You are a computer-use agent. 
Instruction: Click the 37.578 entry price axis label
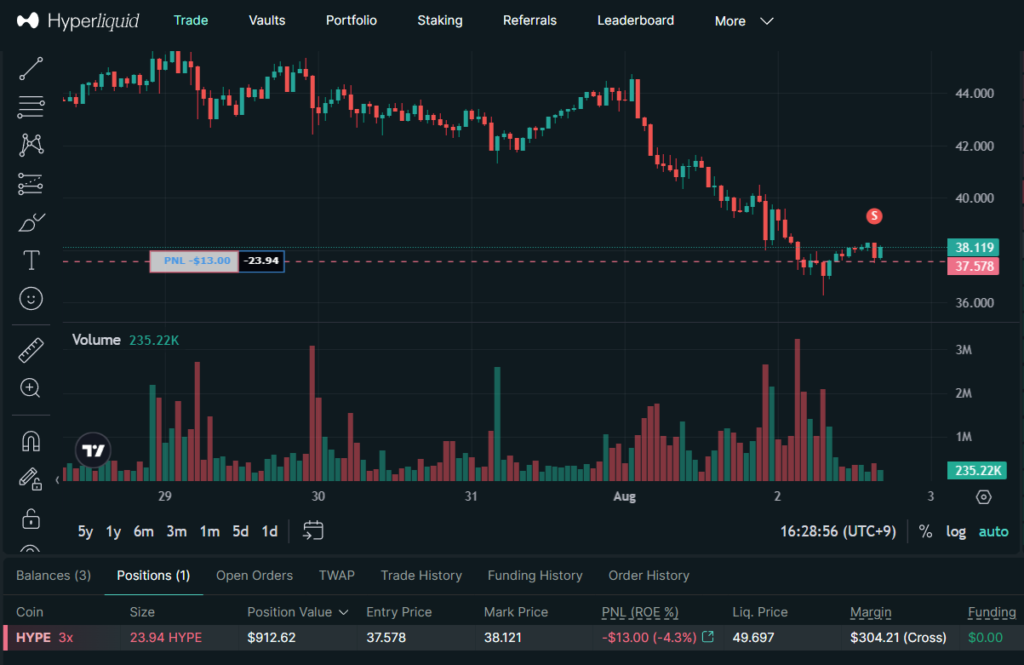pyautogui.click(x=973, y=267)
